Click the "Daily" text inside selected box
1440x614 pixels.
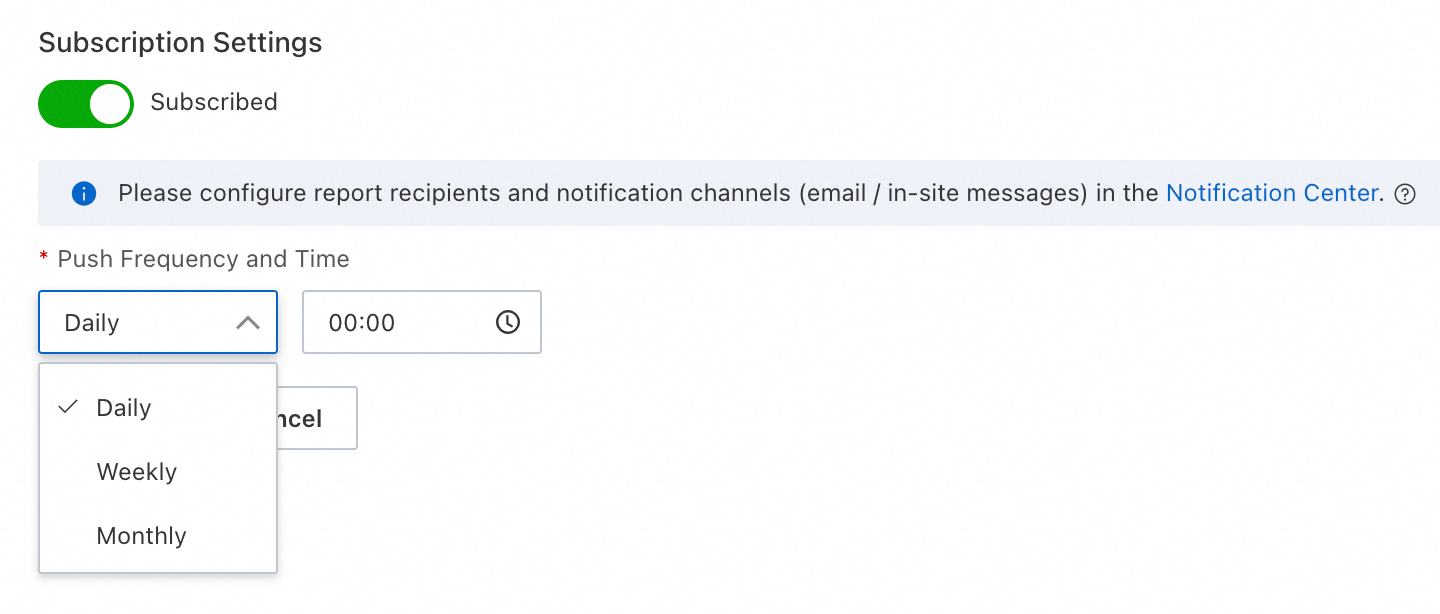92,323
